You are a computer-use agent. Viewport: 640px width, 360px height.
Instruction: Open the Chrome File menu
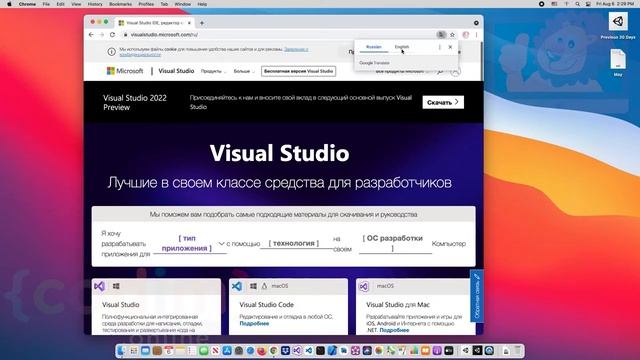coord(46,4)
